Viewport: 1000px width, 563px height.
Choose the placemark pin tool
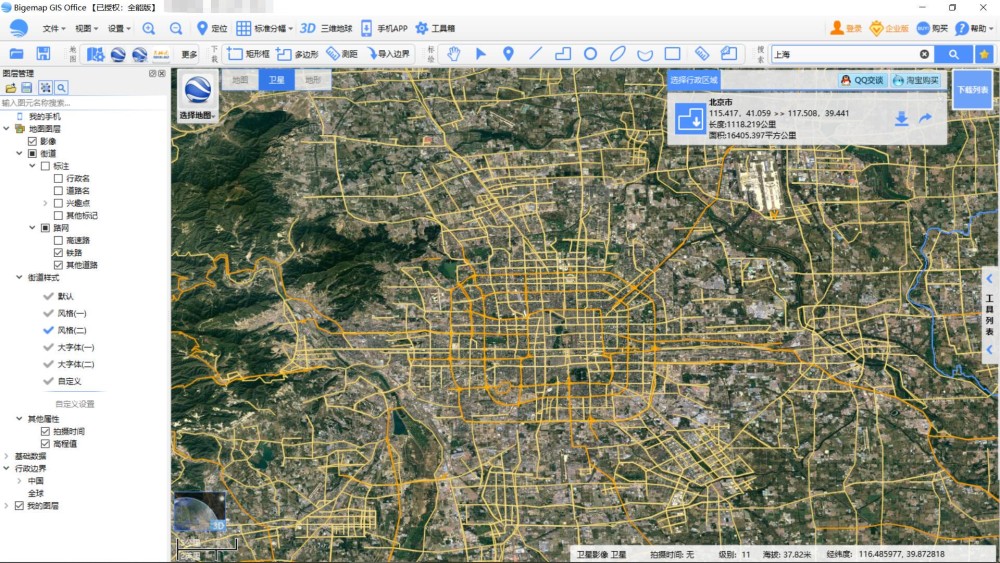point(508,54)
